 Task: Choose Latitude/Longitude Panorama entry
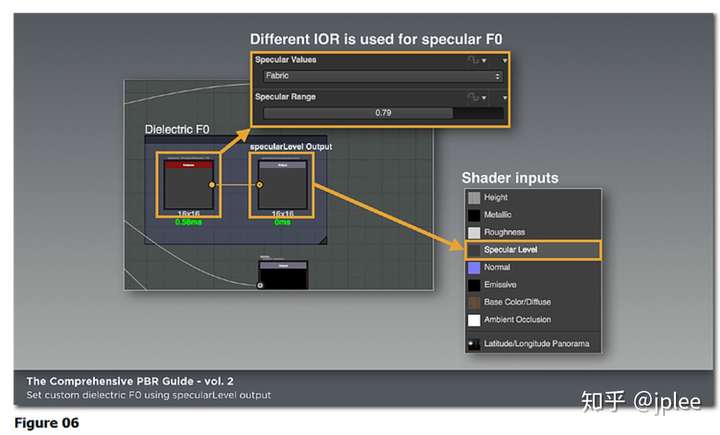[x=533, y=344]
